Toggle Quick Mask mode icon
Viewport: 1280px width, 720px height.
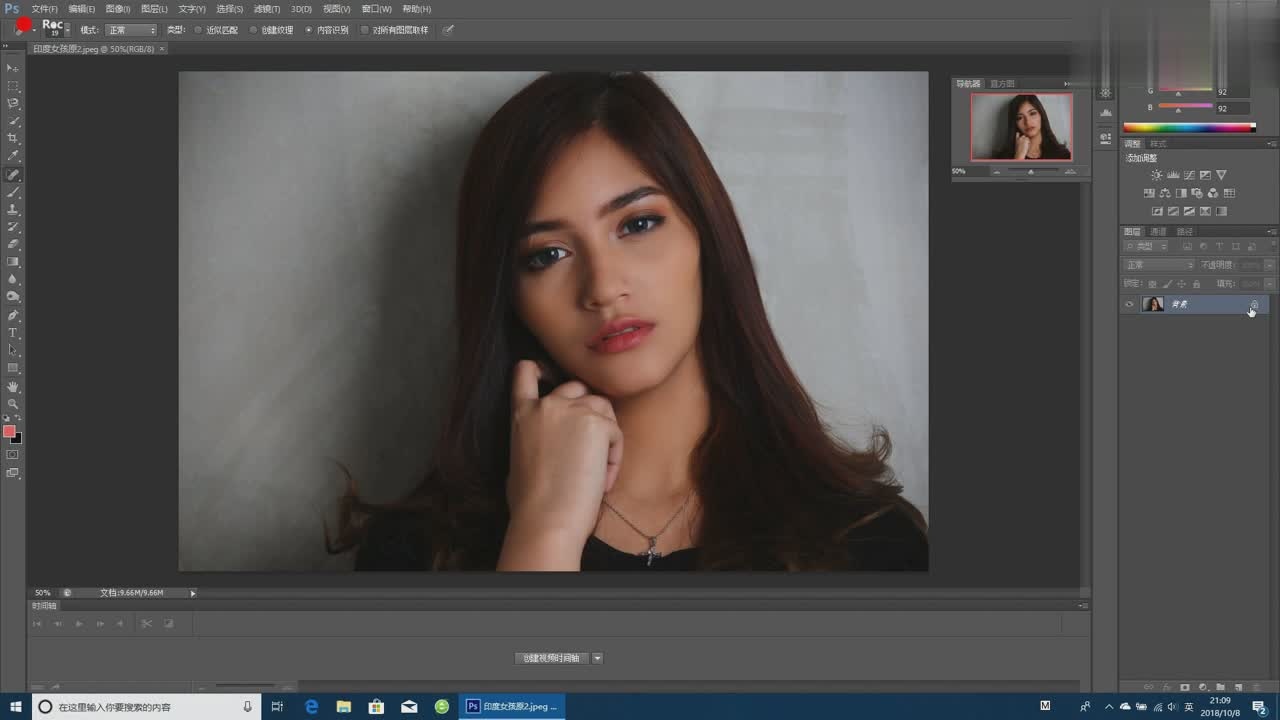pos(13,455)
